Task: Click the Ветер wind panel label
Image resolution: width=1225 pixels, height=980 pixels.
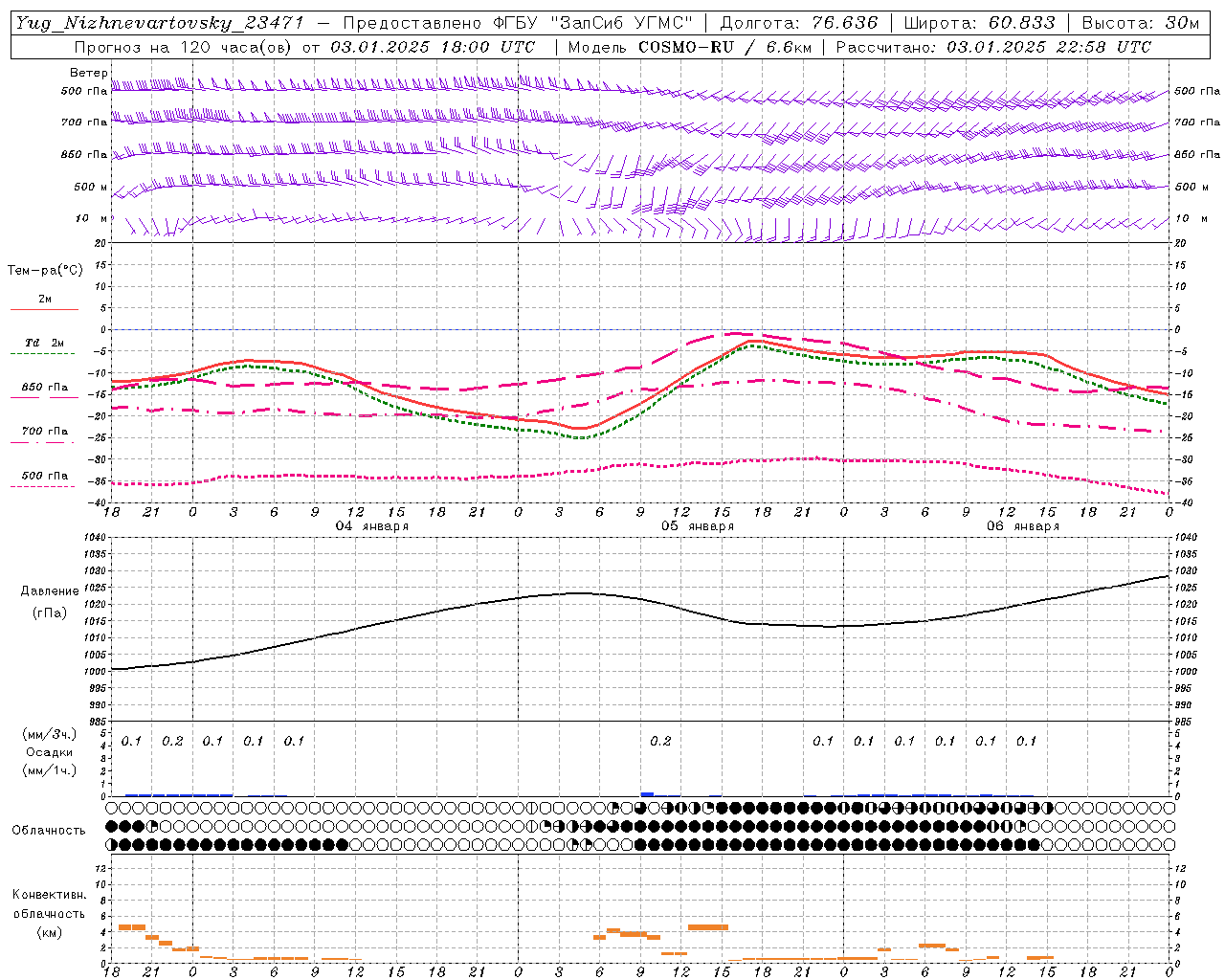Action: point(89,73)
